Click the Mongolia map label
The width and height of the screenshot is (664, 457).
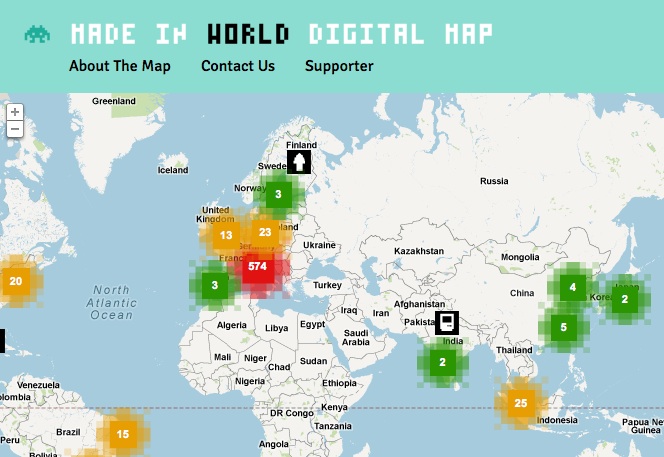520,257
